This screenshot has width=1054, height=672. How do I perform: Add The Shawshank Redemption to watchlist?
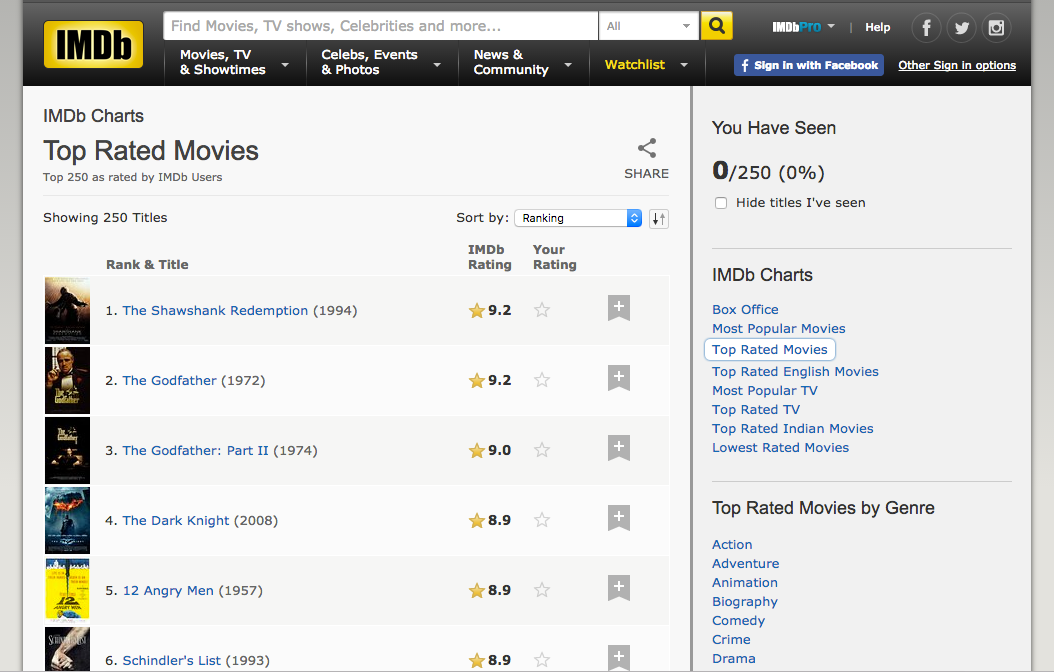coord(619,308)
